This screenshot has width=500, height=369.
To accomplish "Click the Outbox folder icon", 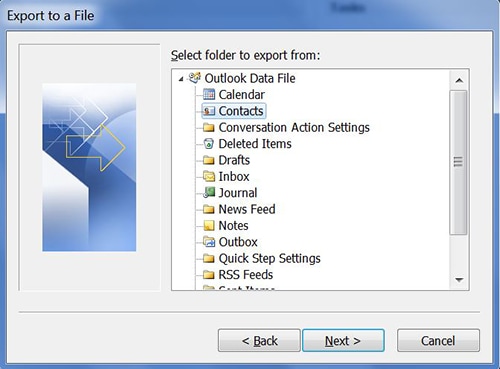I will (x=209, y=242).
